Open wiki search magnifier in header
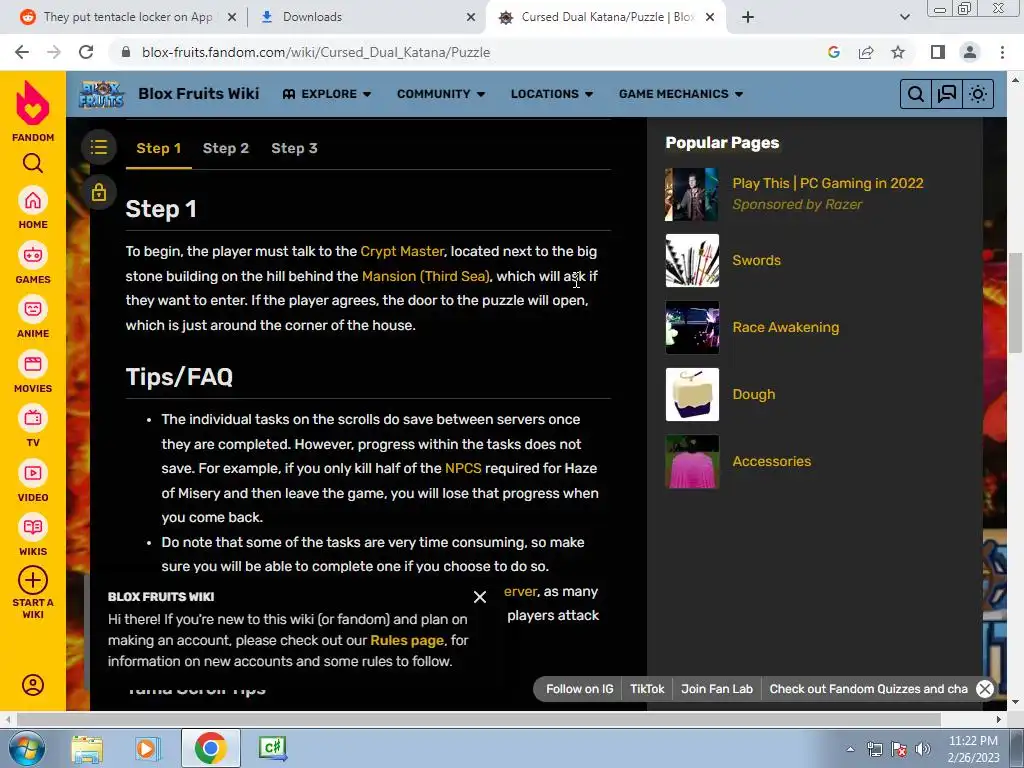This screenshot has height=768, width=1024. [916, 94]
